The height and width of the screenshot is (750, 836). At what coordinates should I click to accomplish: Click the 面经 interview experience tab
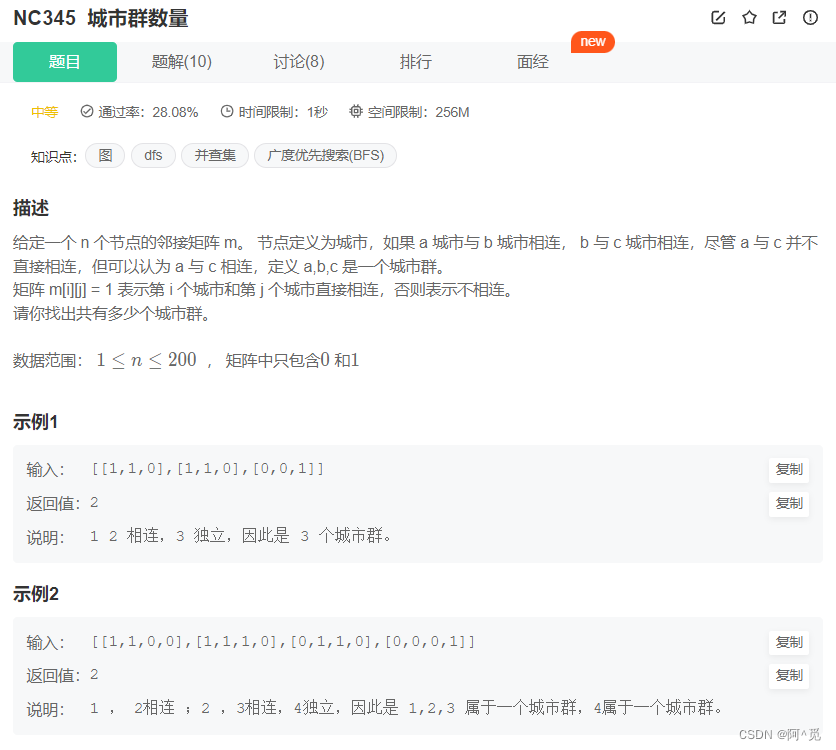pyautogui.click(x=533, y=61)
